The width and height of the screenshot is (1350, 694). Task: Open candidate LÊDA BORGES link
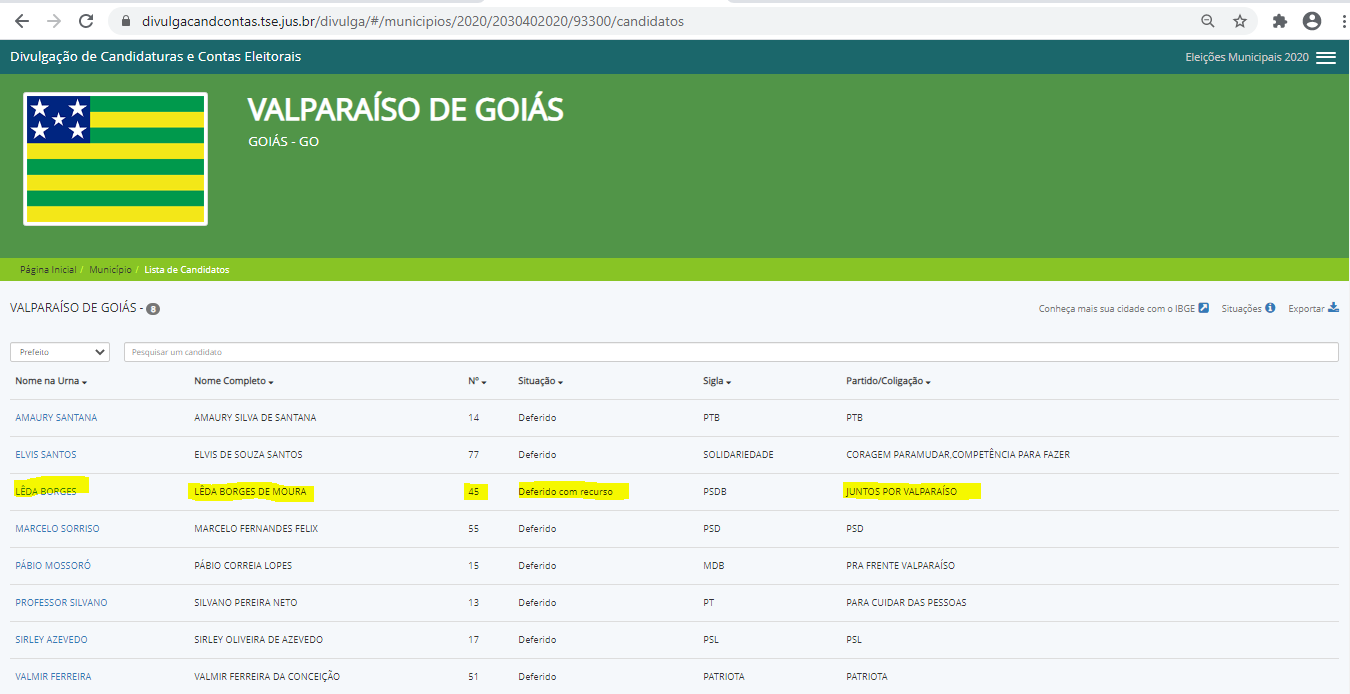tap(46, 491)
